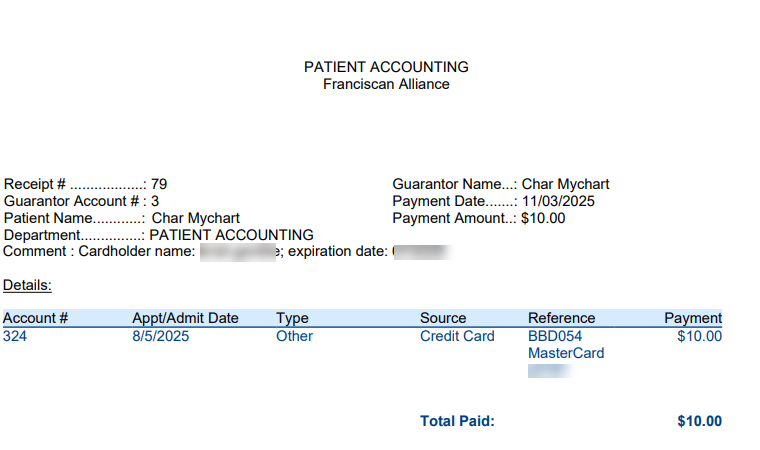Click the Credit Card source entry
Screen dimensions: 760x450
coord(457,336)
